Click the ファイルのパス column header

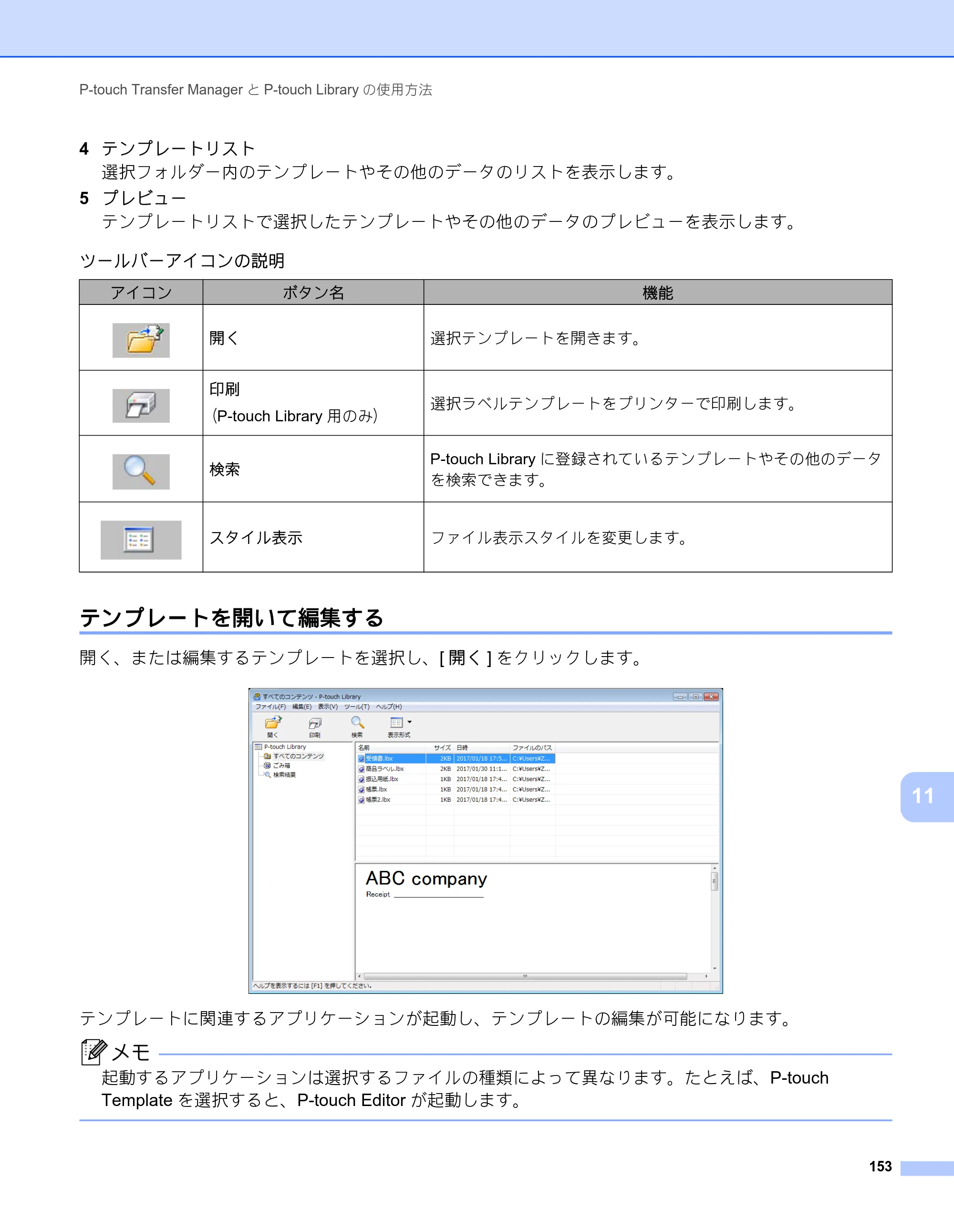[533, 748]
